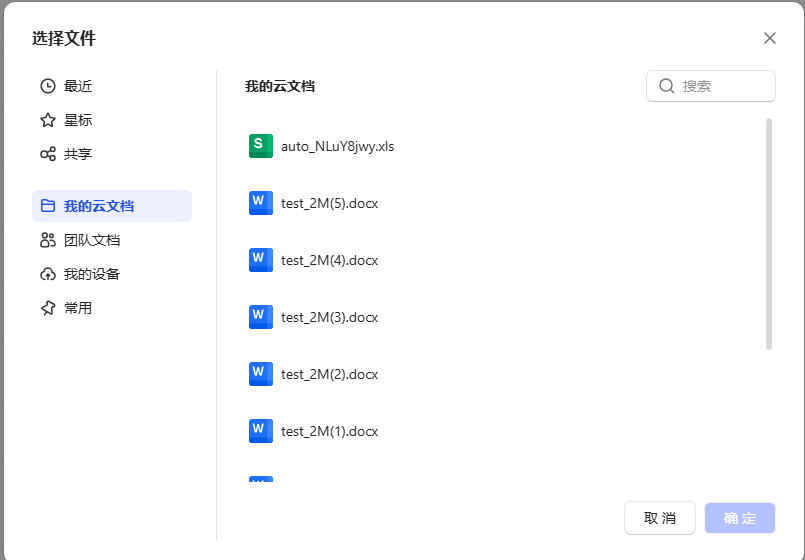
Task: Click the green spreadsheet icon of auto_NLuY8jwy.xls
Action: (x=260, y=146)
